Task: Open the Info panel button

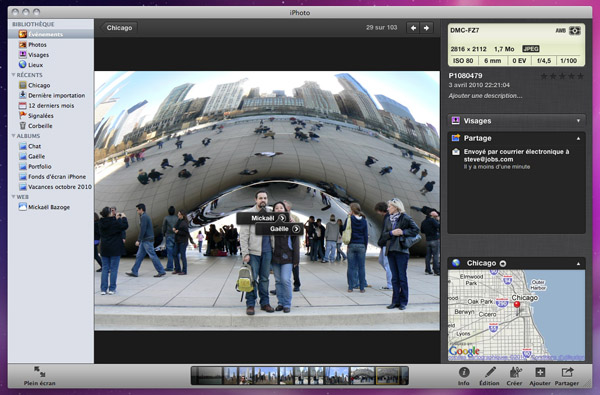Action: click(x=464, y=376)
